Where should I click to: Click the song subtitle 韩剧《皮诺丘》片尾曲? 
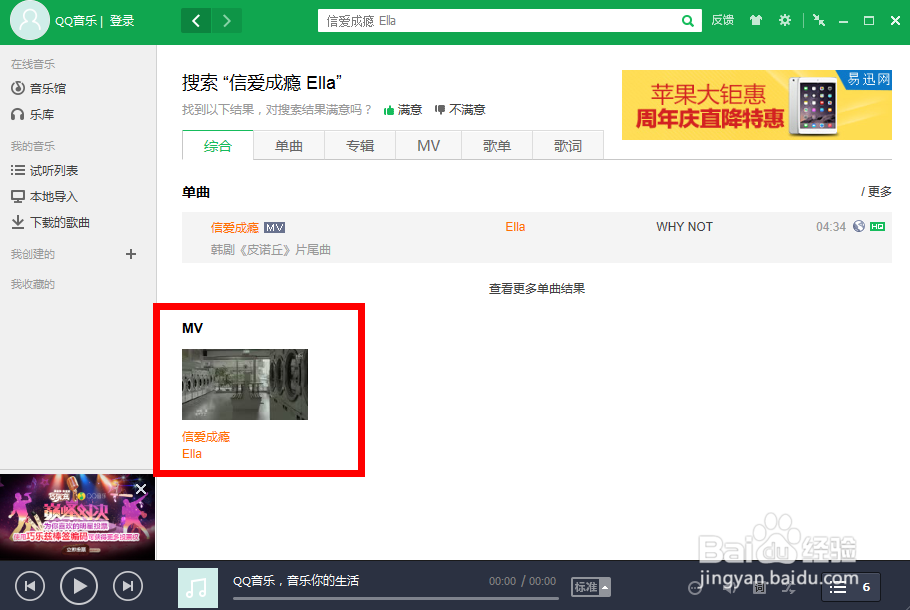coord(270,250)
